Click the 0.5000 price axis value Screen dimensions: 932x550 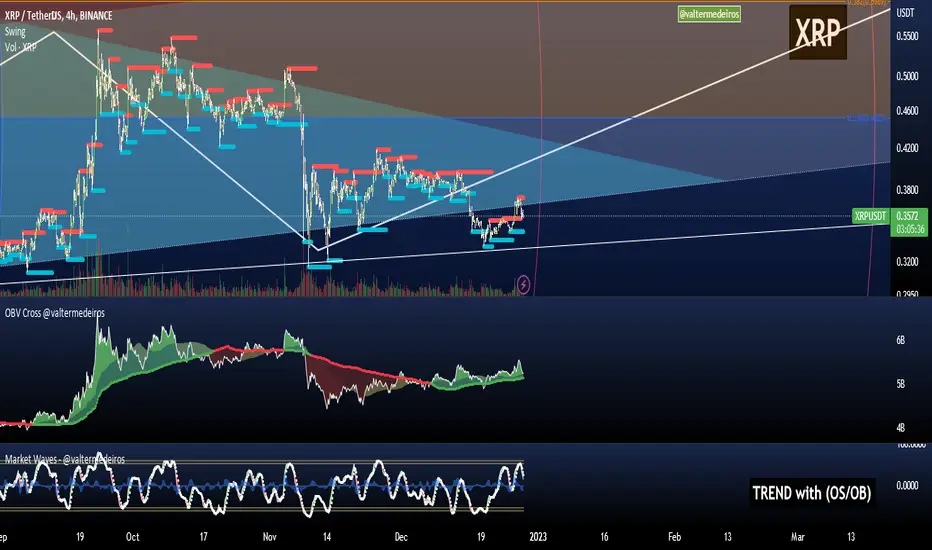(x=907, y=76)
